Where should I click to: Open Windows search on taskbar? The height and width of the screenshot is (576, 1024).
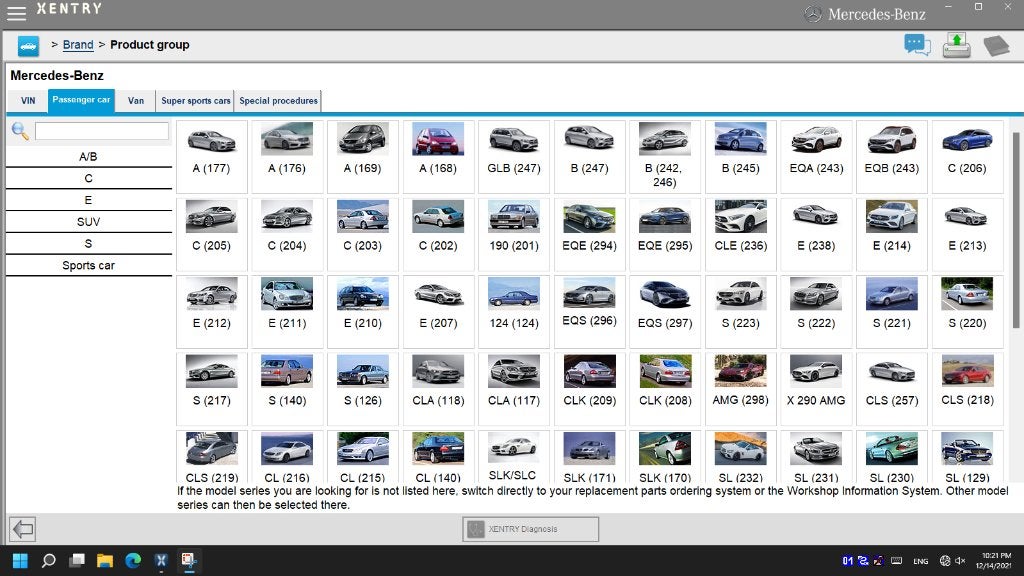coord(48,560)
